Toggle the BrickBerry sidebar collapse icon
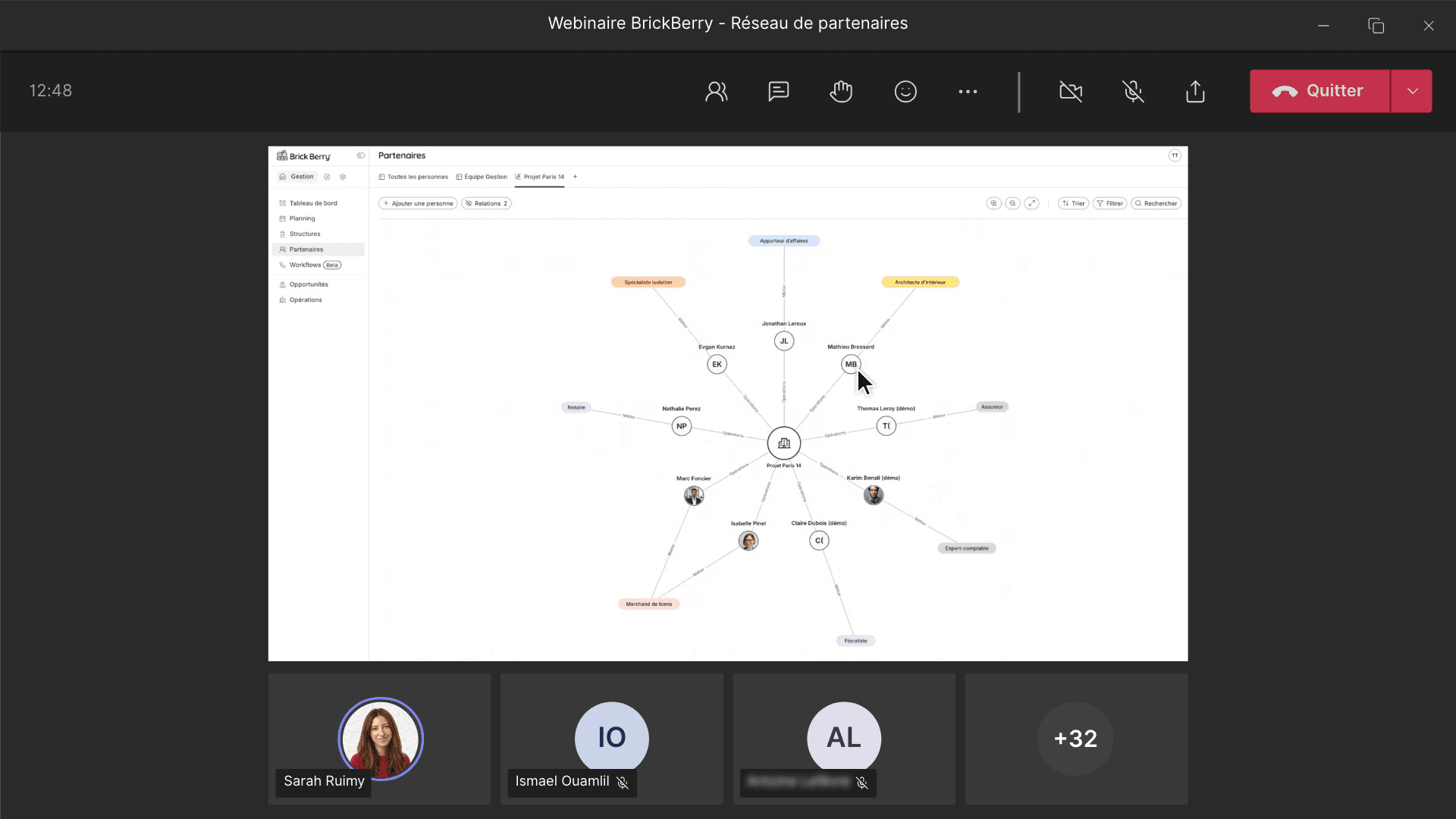1456x819 pixels. coord(361,155)
